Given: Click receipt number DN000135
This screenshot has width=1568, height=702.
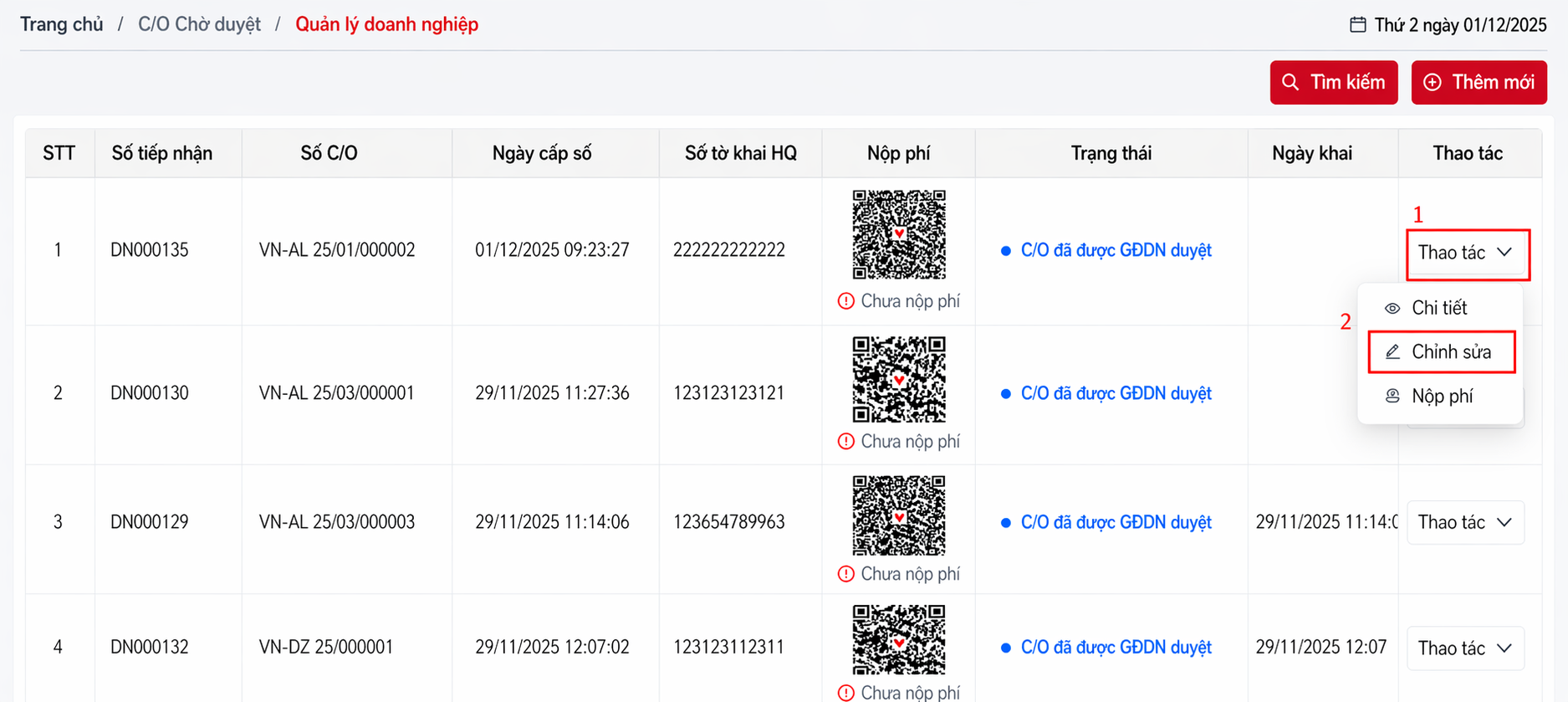Looking at the screenshot, I should point(150,250).
